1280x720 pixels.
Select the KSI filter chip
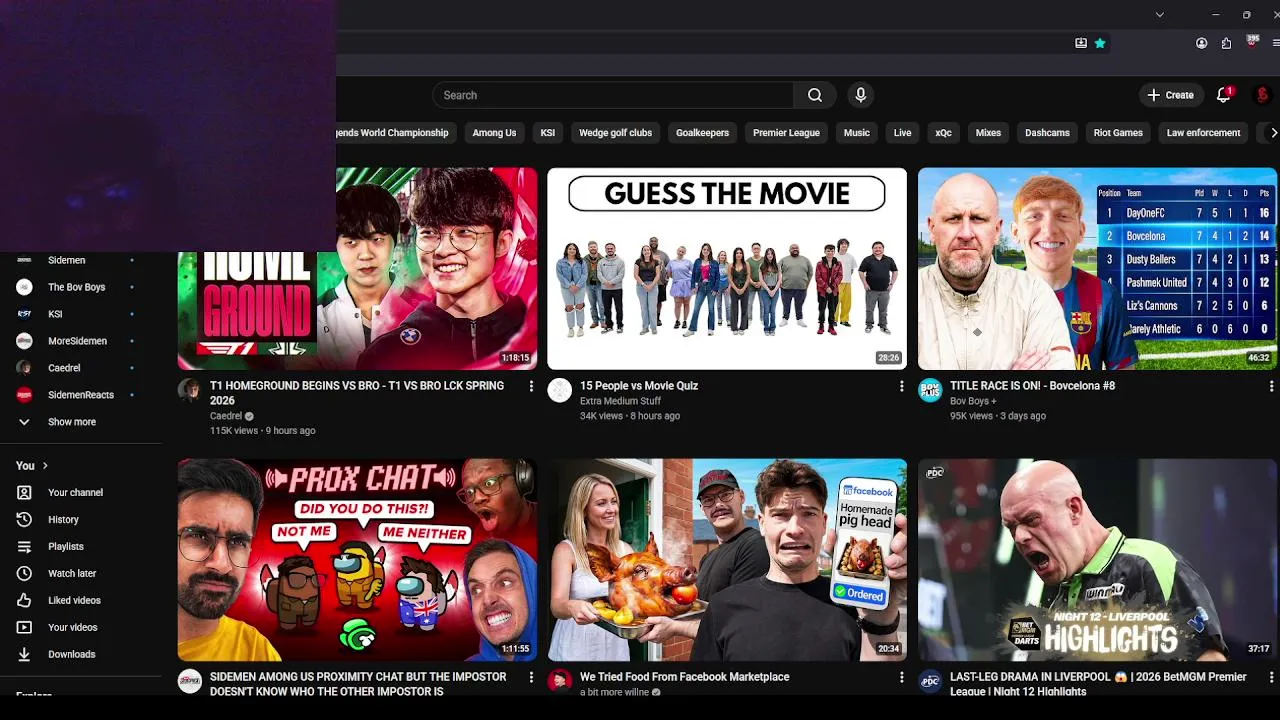pos(547,133)
